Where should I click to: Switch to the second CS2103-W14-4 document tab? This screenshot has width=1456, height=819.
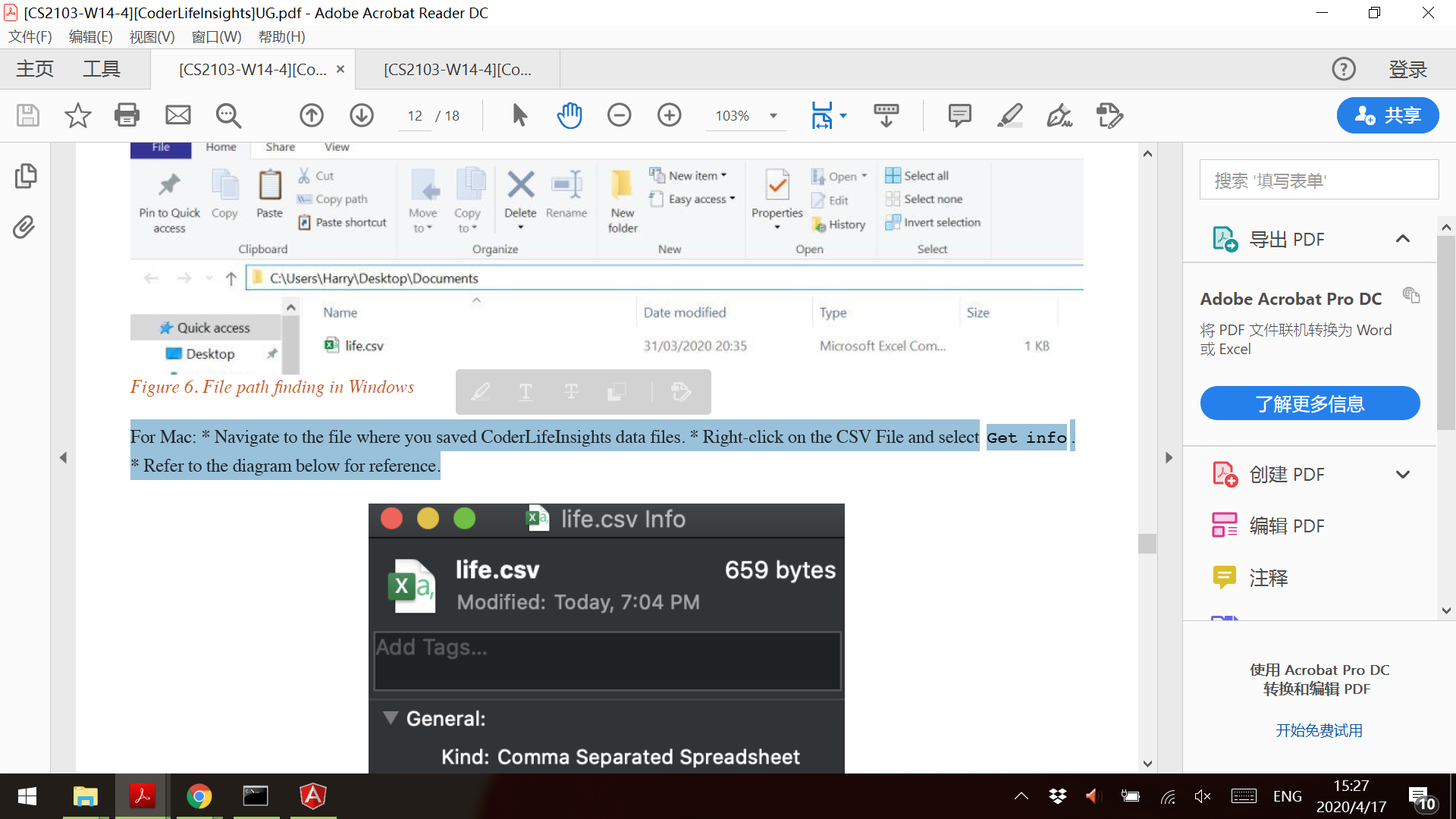point(457,70)
